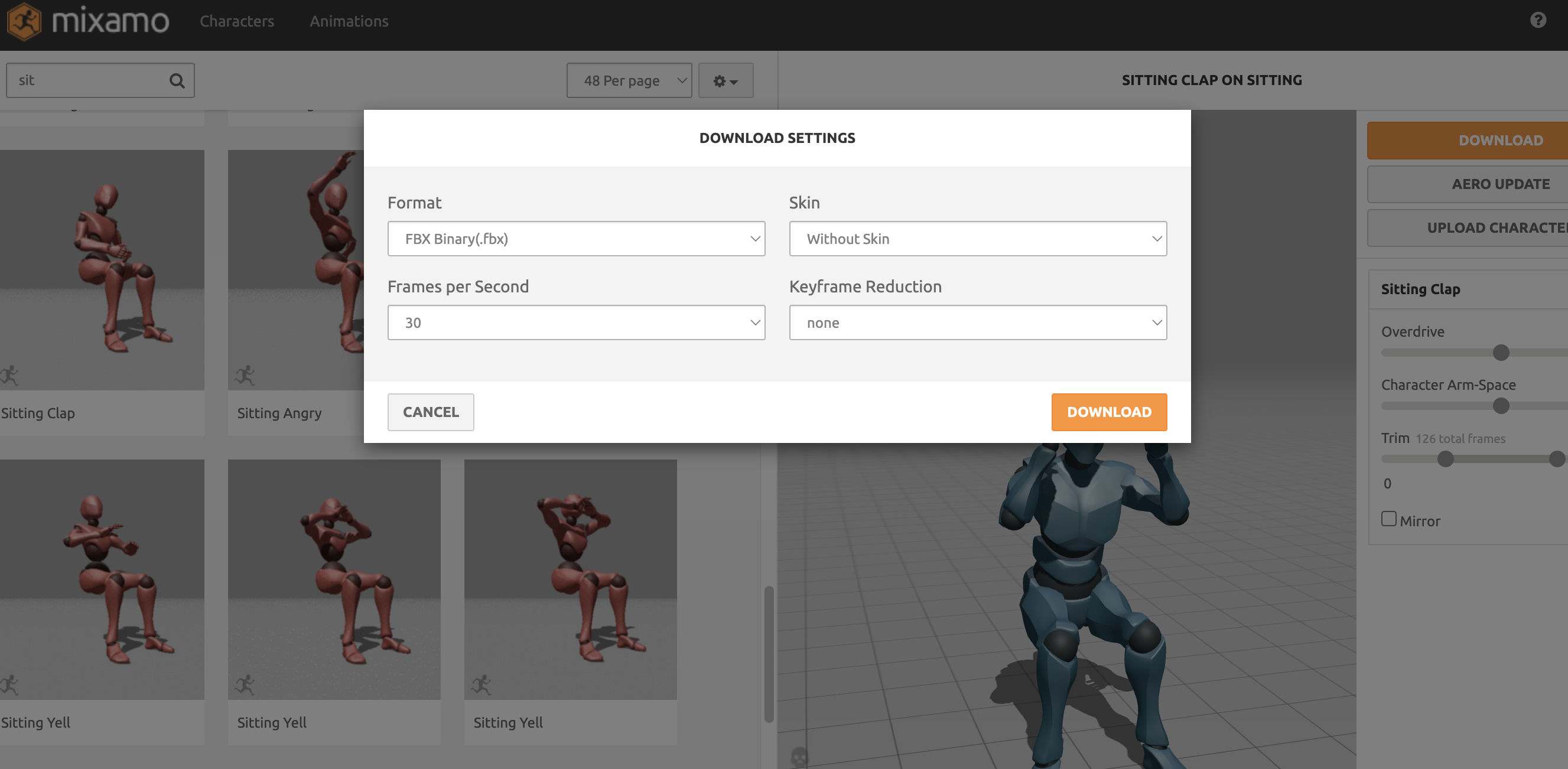Click running-man icon on Sitting Clap thumbnail
Image resolution: width=1568 pixels, height=769 pixels.
[x=9, y=375]
